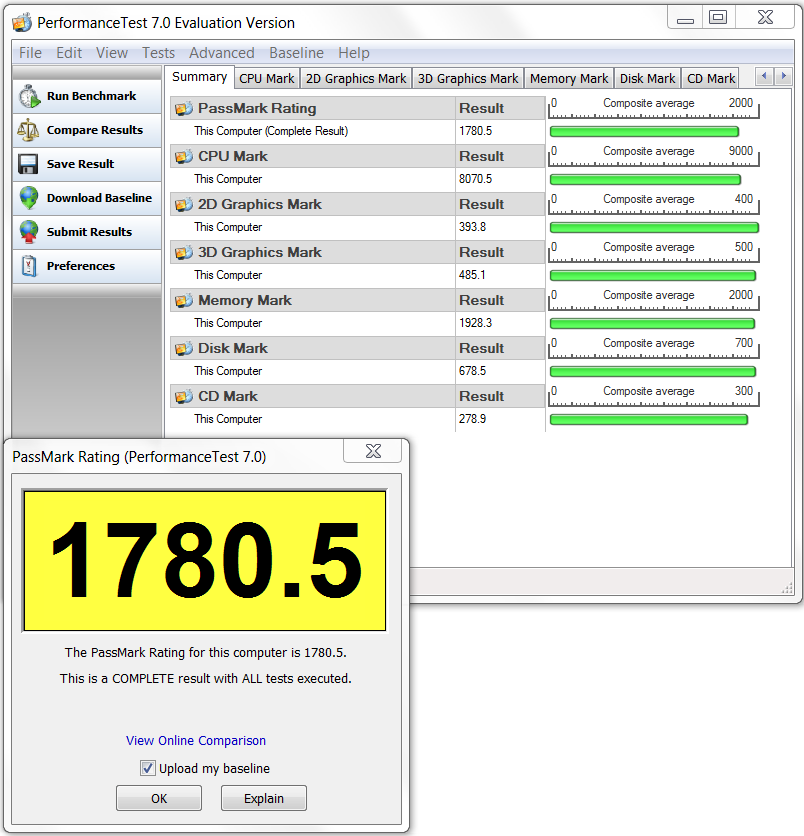Click the Disk Mark green result bar
The height and width of the screenshot is (836, 804).
pyautogui.click(x=653, y=371)
